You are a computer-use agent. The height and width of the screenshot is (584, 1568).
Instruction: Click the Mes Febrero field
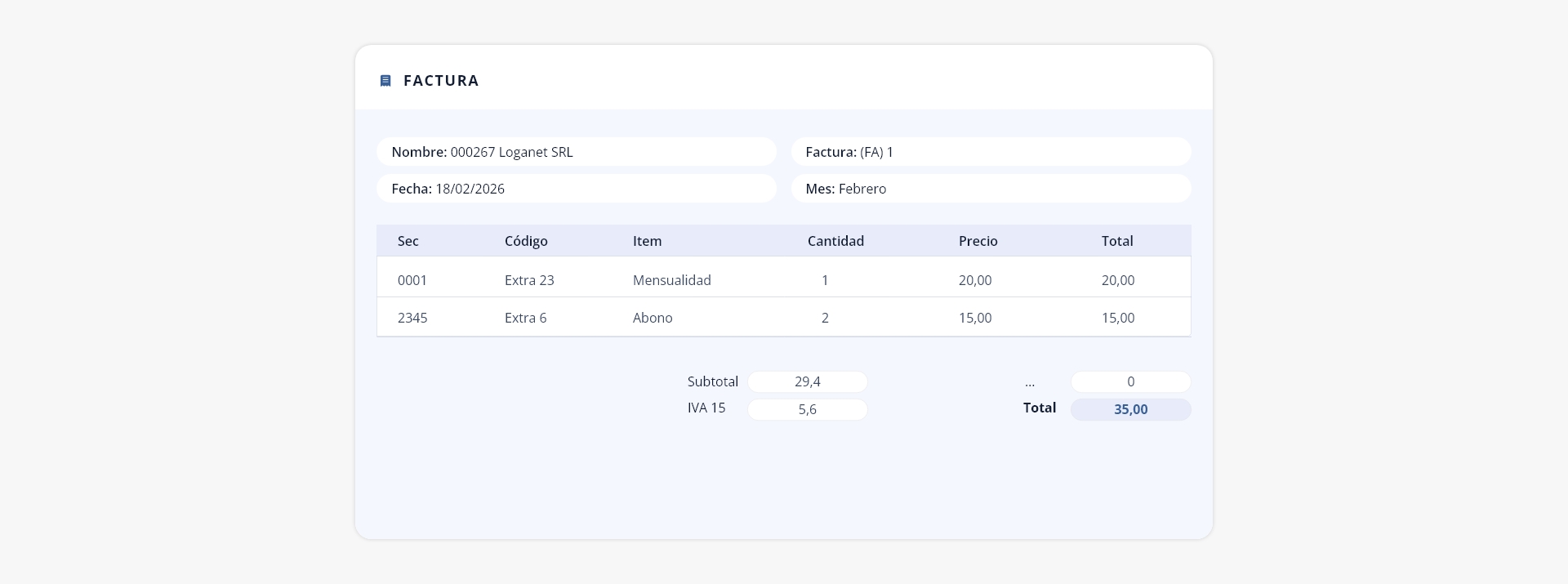tap(991, 189)
